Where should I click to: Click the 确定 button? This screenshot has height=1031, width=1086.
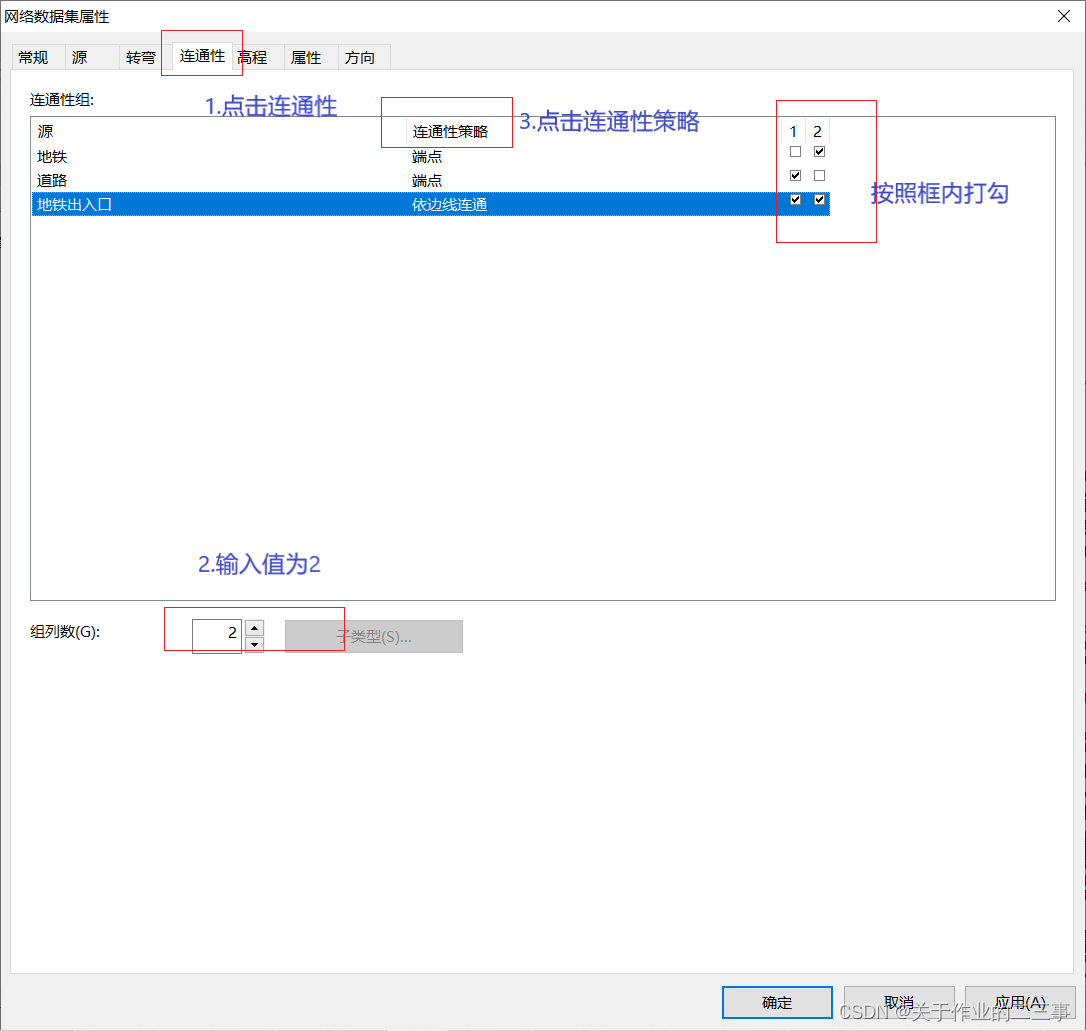click(x=777, y=1002)
